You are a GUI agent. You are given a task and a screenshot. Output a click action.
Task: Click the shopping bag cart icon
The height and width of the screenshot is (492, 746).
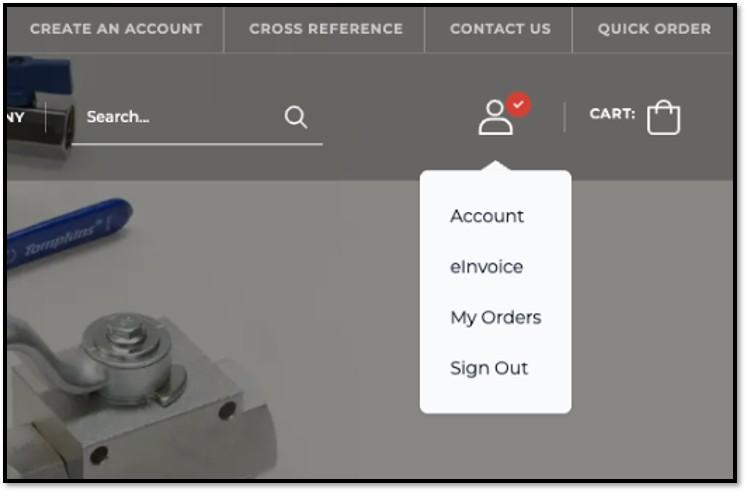pos(664,117)
